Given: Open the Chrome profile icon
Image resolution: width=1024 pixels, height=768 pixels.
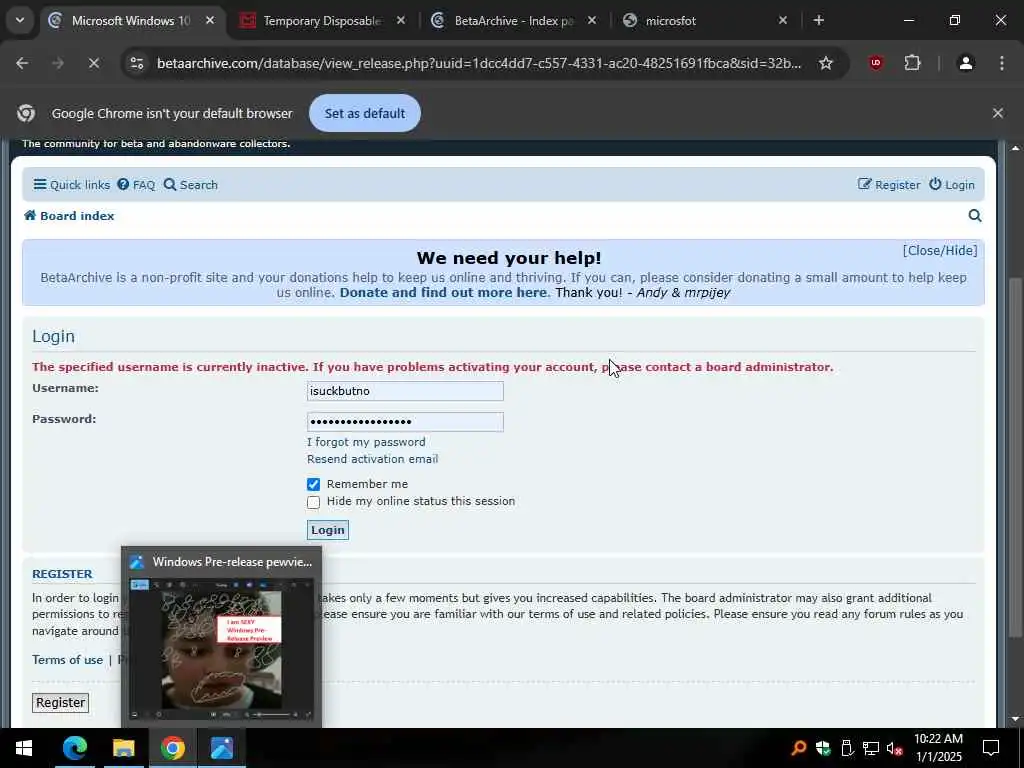Looking at the screenshot, I should (x=966, y=63).
